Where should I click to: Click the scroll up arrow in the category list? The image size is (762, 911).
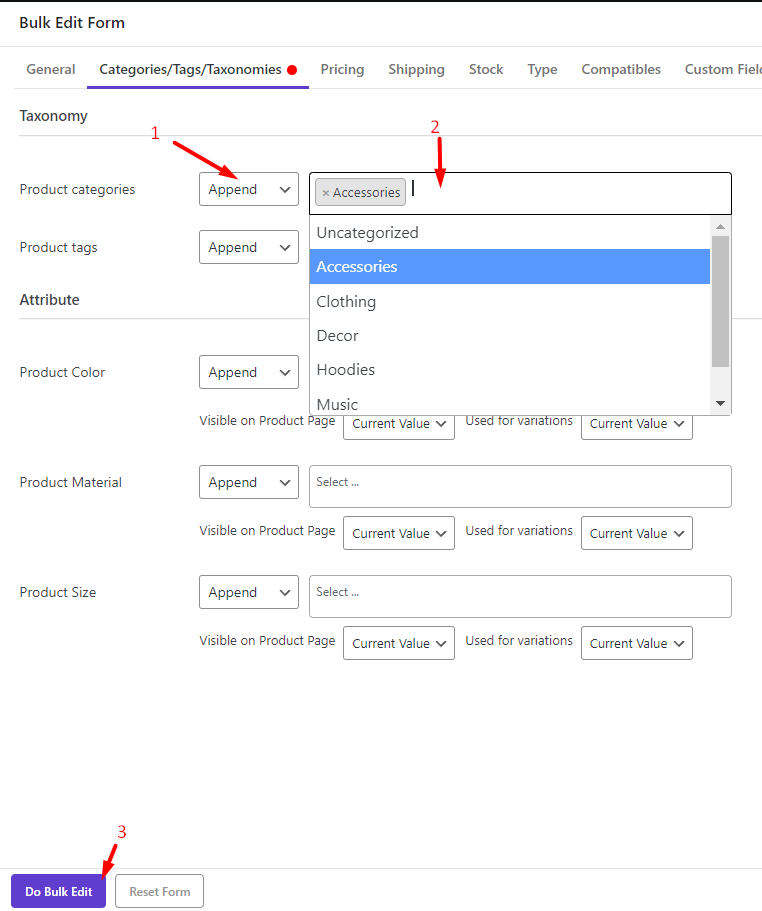pyautogui.click(x=720, y=227)
